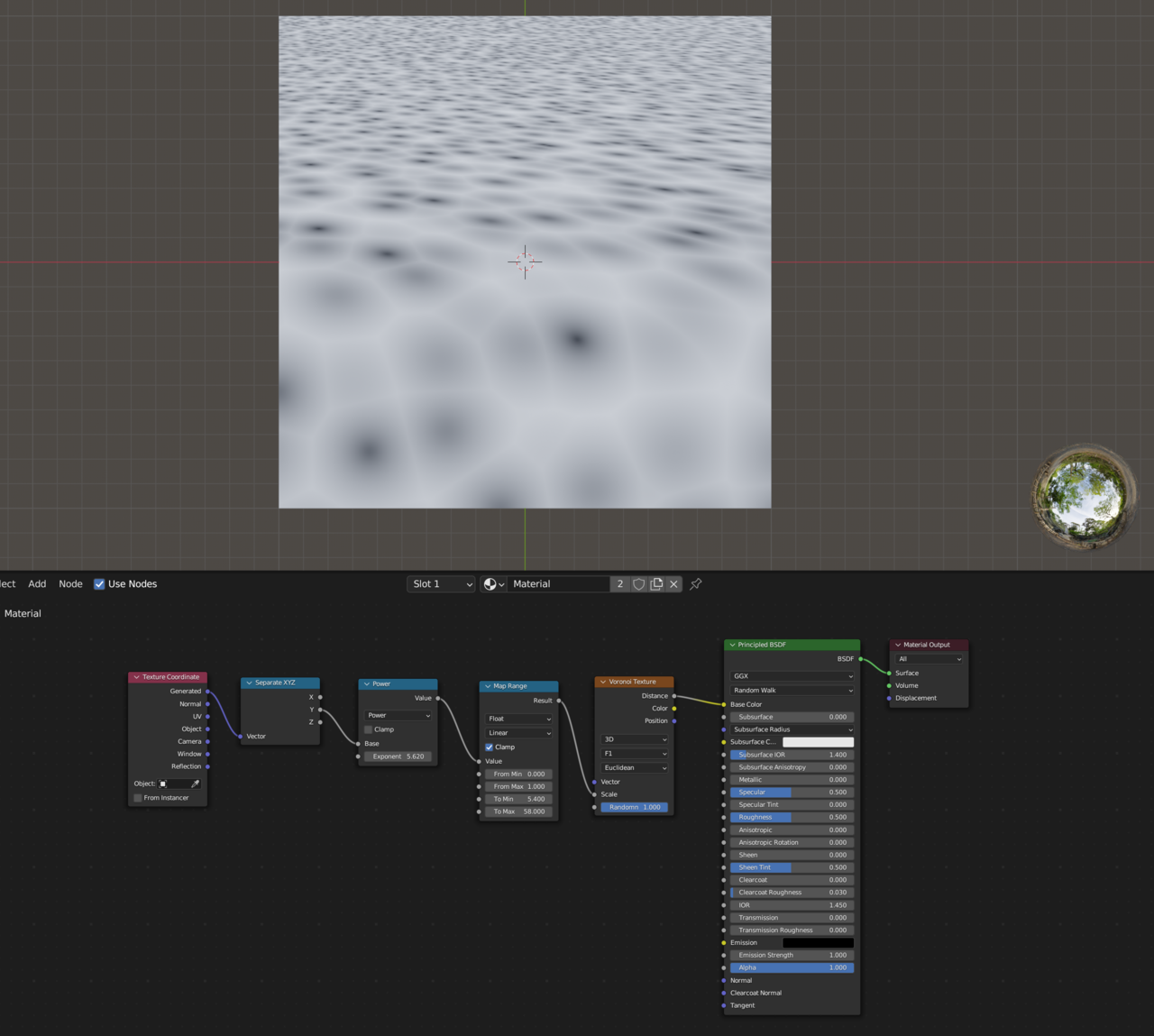Select the eyedropper in the Object field
Screen dimensions: 1154x1036
(x=195, y=783)
